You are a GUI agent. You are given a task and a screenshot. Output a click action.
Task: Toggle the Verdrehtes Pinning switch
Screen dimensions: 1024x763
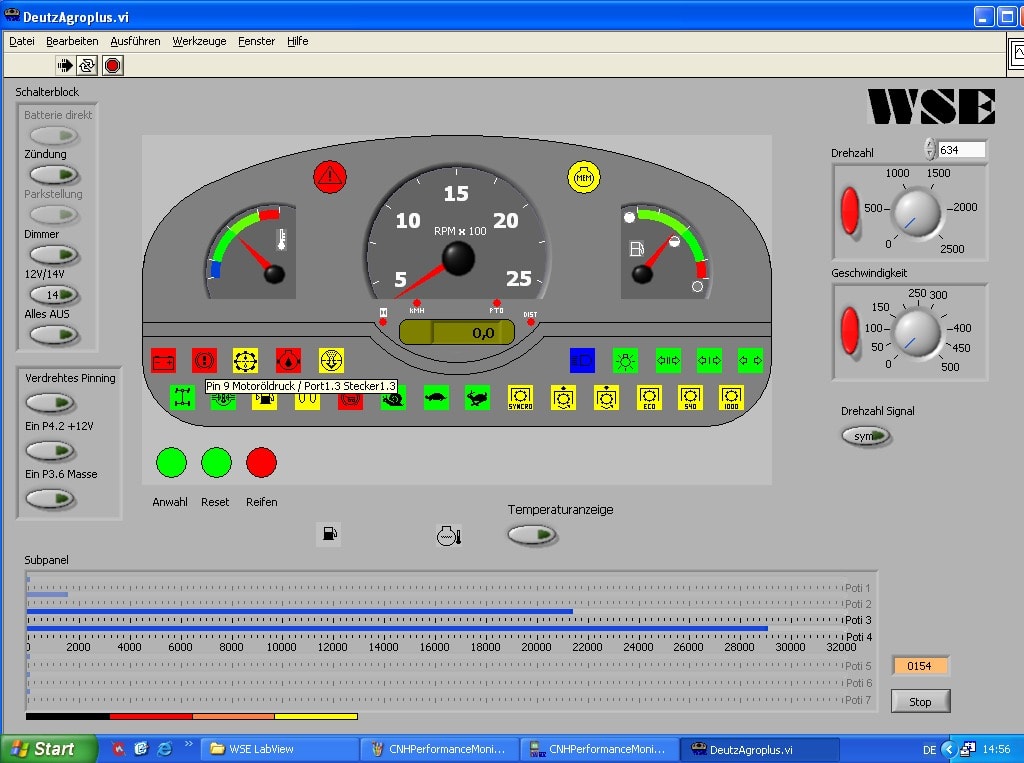click(x=51, y=403)
